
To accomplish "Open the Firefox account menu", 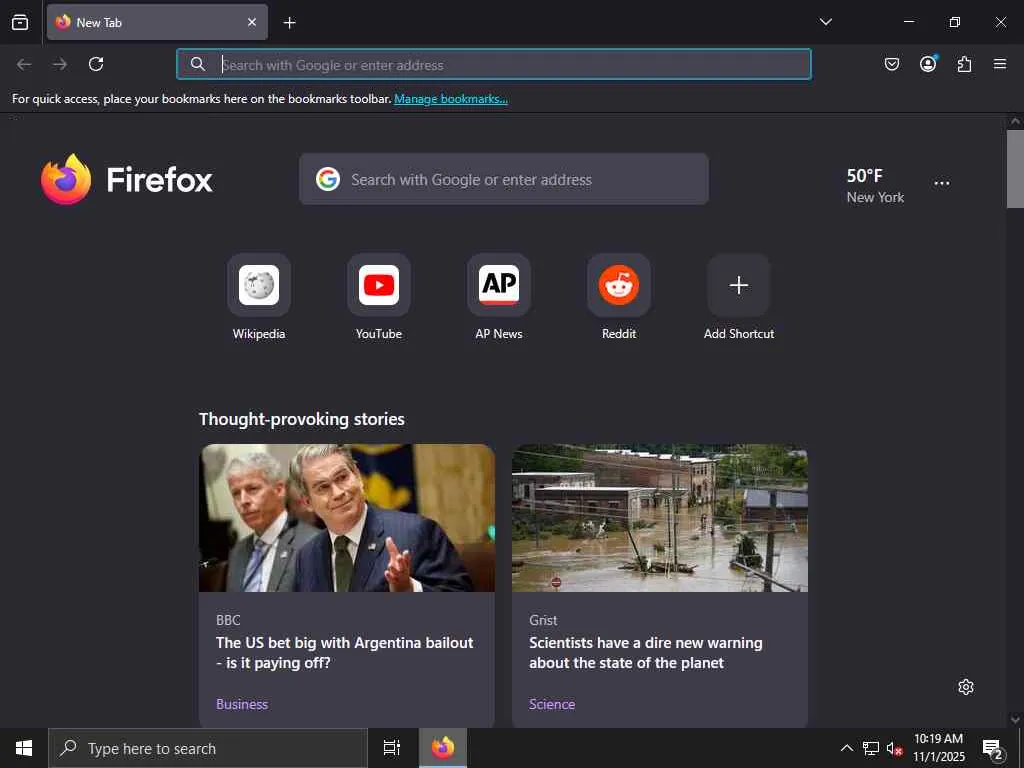I will (x=928, y=63).
